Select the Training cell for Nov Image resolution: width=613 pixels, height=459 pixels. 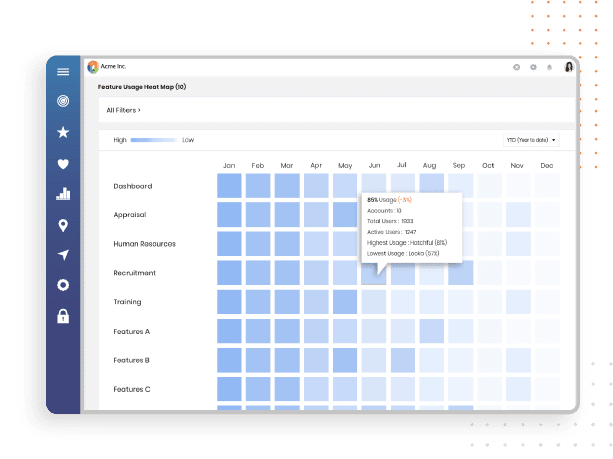[x=518, y=302]
